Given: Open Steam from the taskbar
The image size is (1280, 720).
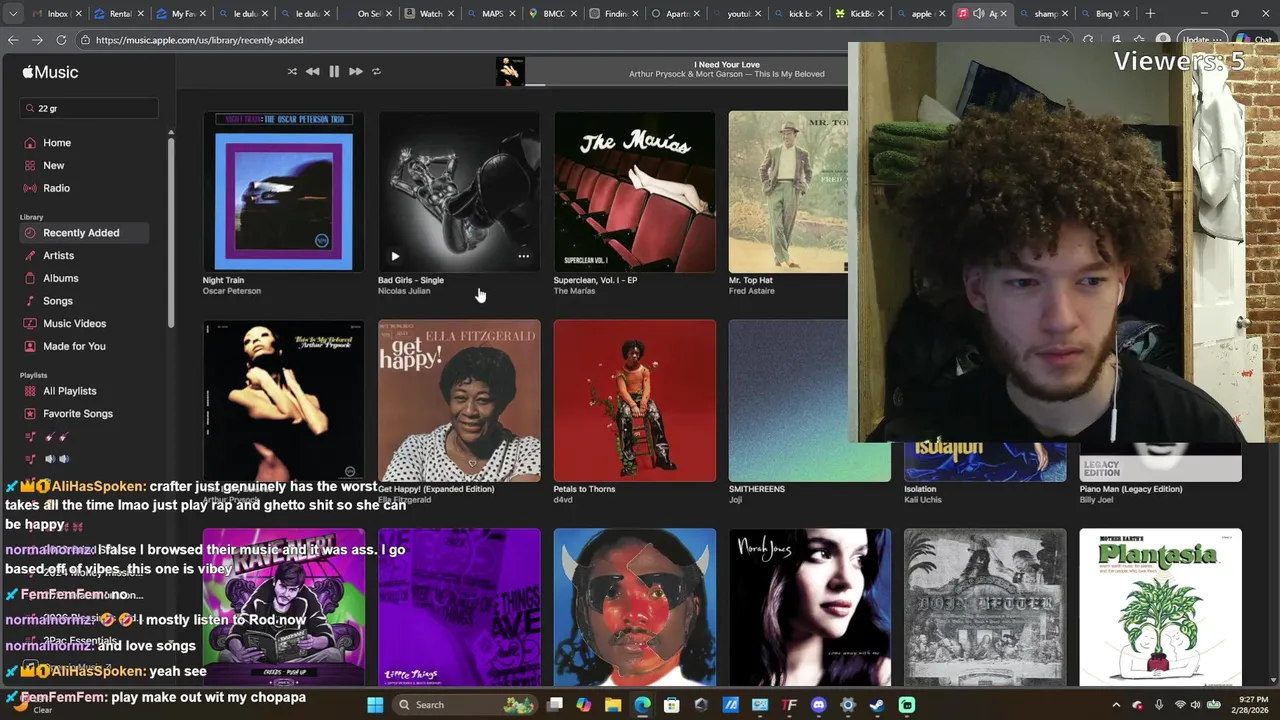Looking at the screenshot, I should 877,705.
